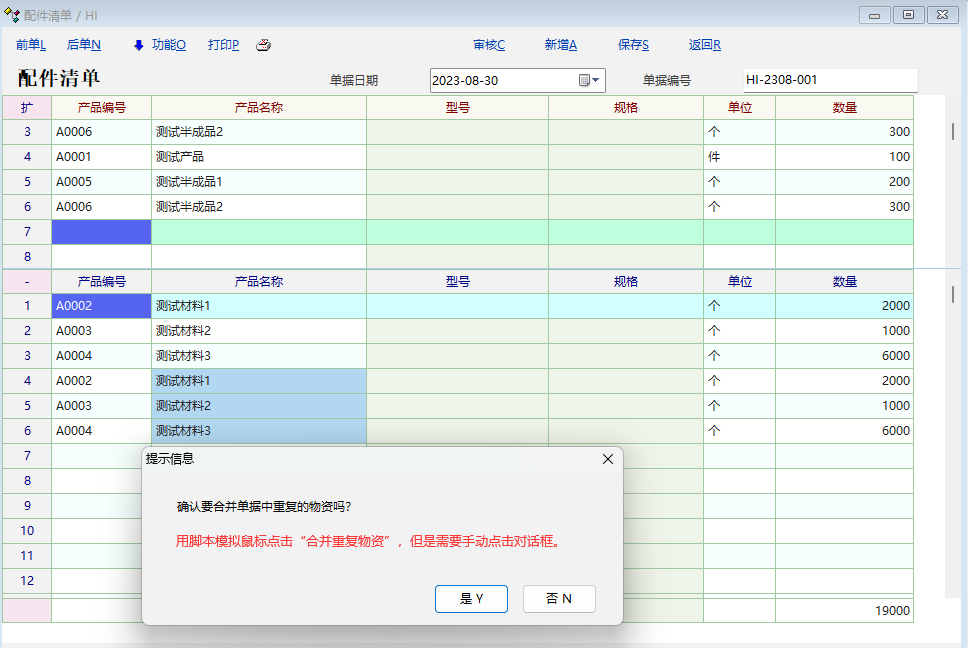Select product code cell A0002 in row 1
This screenshot has height=648, width=968.
coord(101,306)
